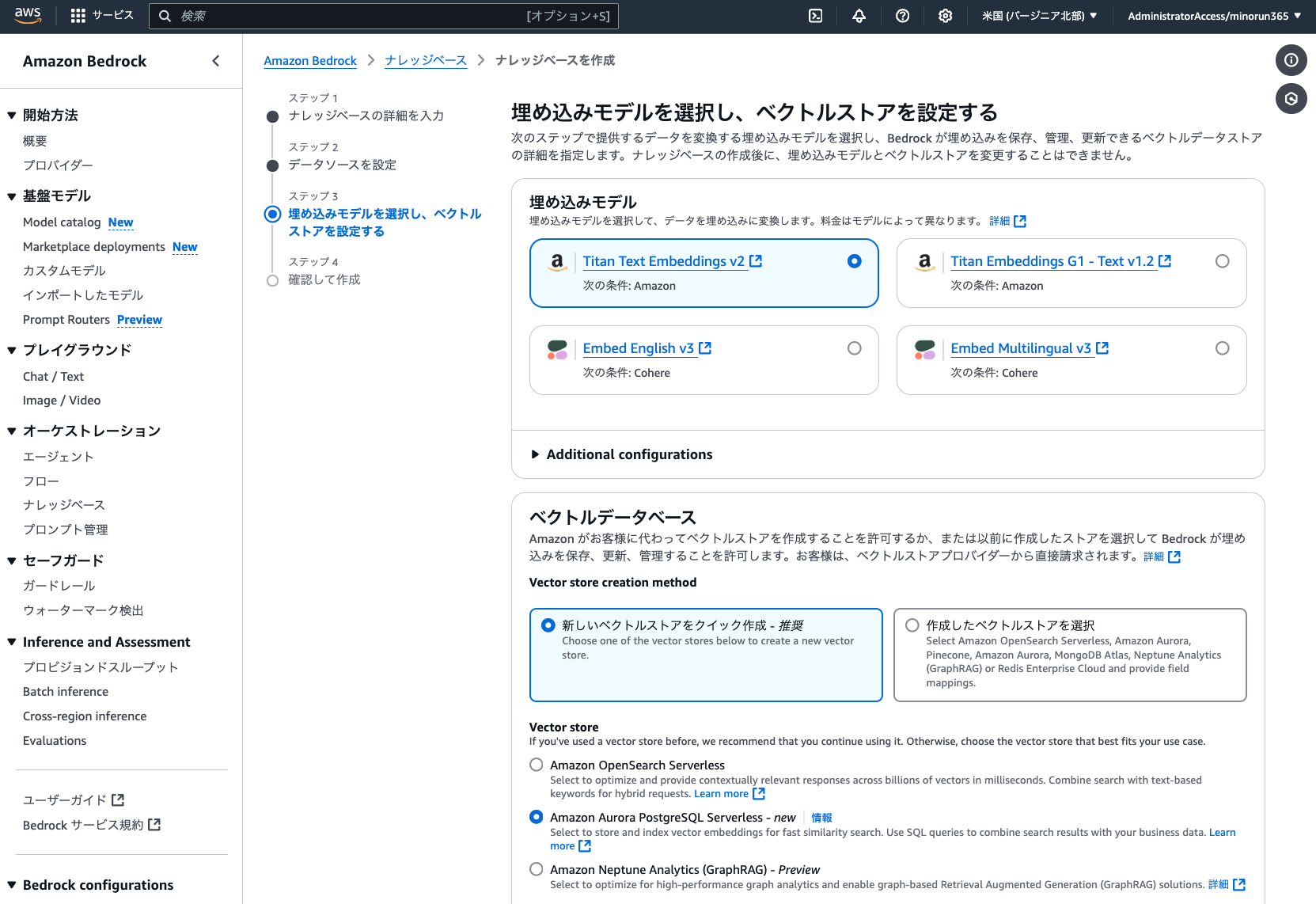Collapse the プレイグラウンド sidebar section

pos(12,350)
